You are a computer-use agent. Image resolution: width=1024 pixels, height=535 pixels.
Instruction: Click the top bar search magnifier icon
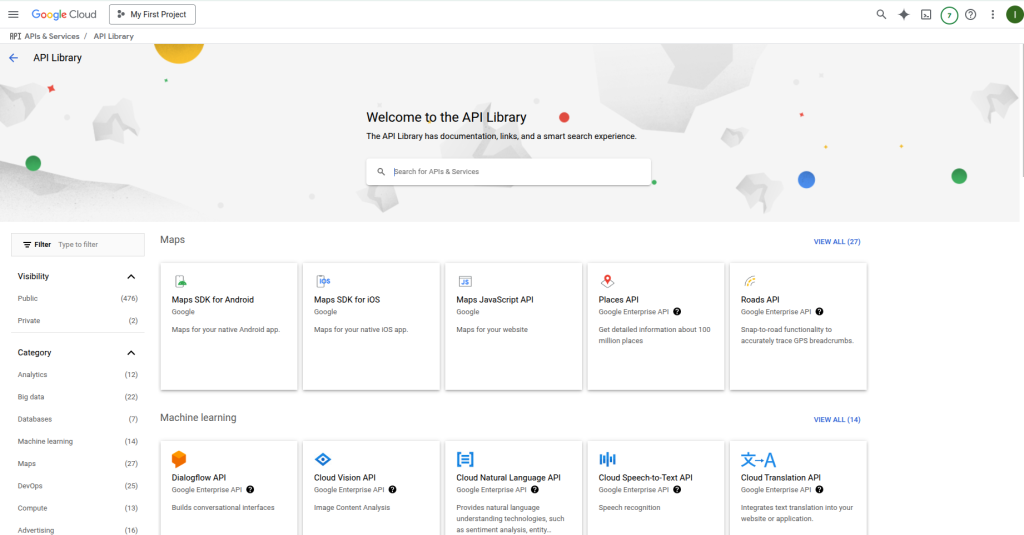[881, 15]
